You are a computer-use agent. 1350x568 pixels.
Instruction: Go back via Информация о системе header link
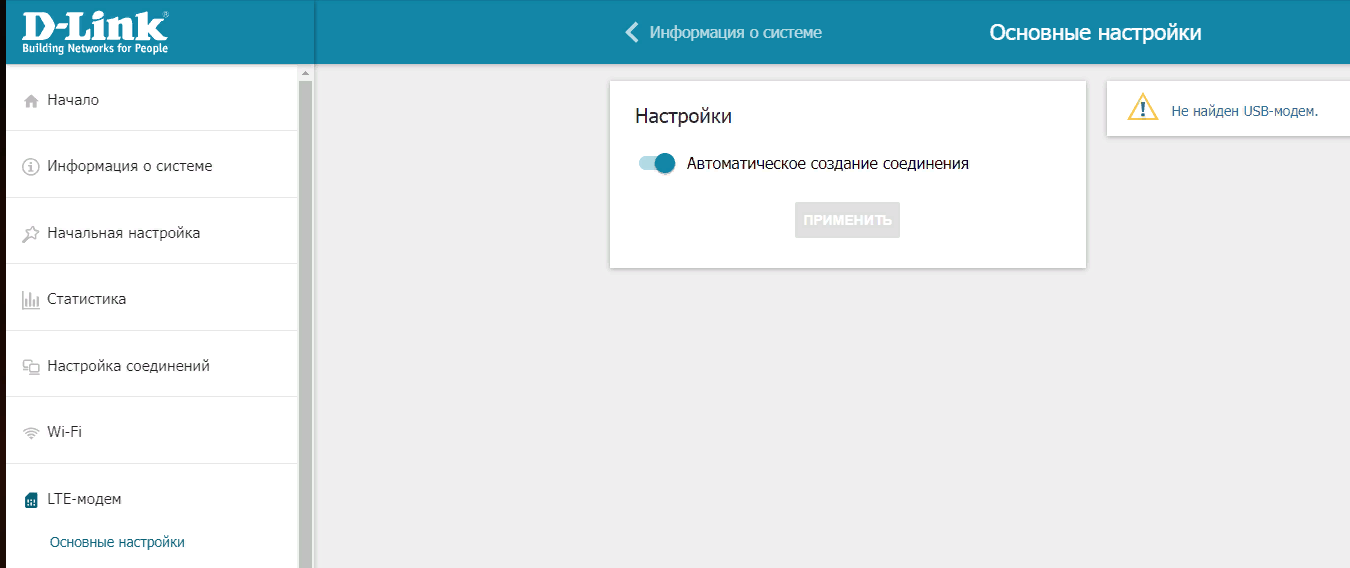pos(735,32)
